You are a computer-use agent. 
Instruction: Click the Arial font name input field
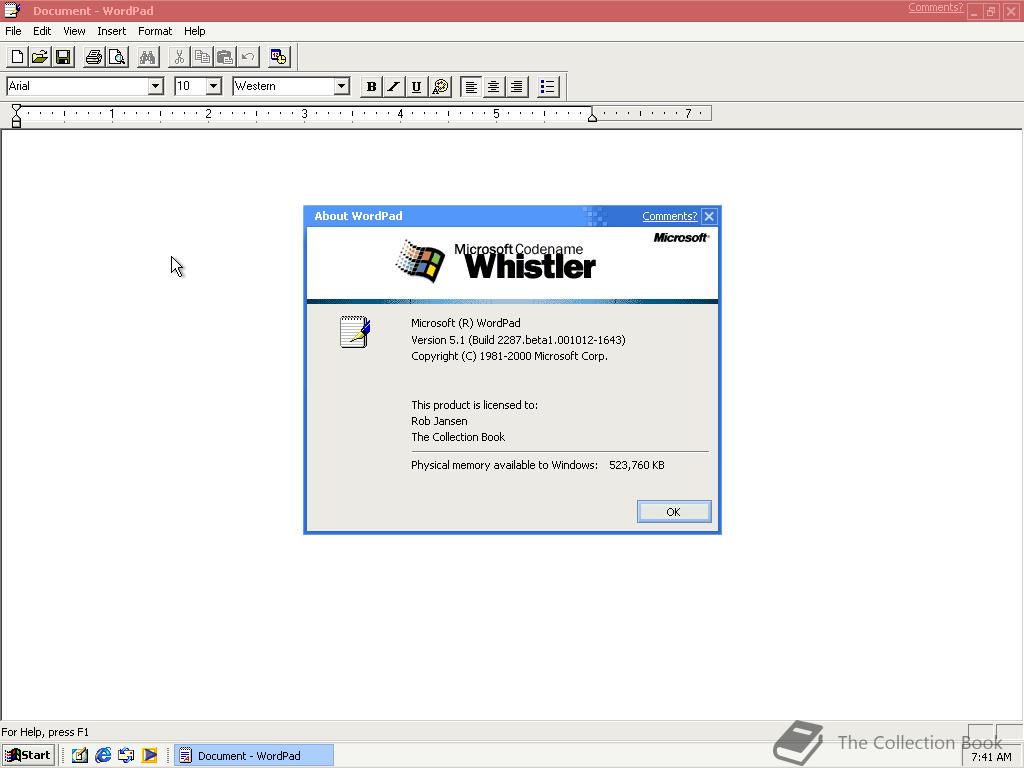pos(77,86)
